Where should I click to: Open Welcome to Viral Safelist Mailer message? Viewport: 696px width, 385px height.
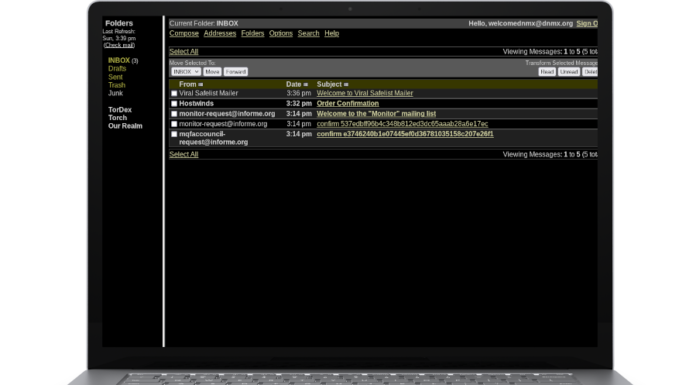tap(365, 93)
